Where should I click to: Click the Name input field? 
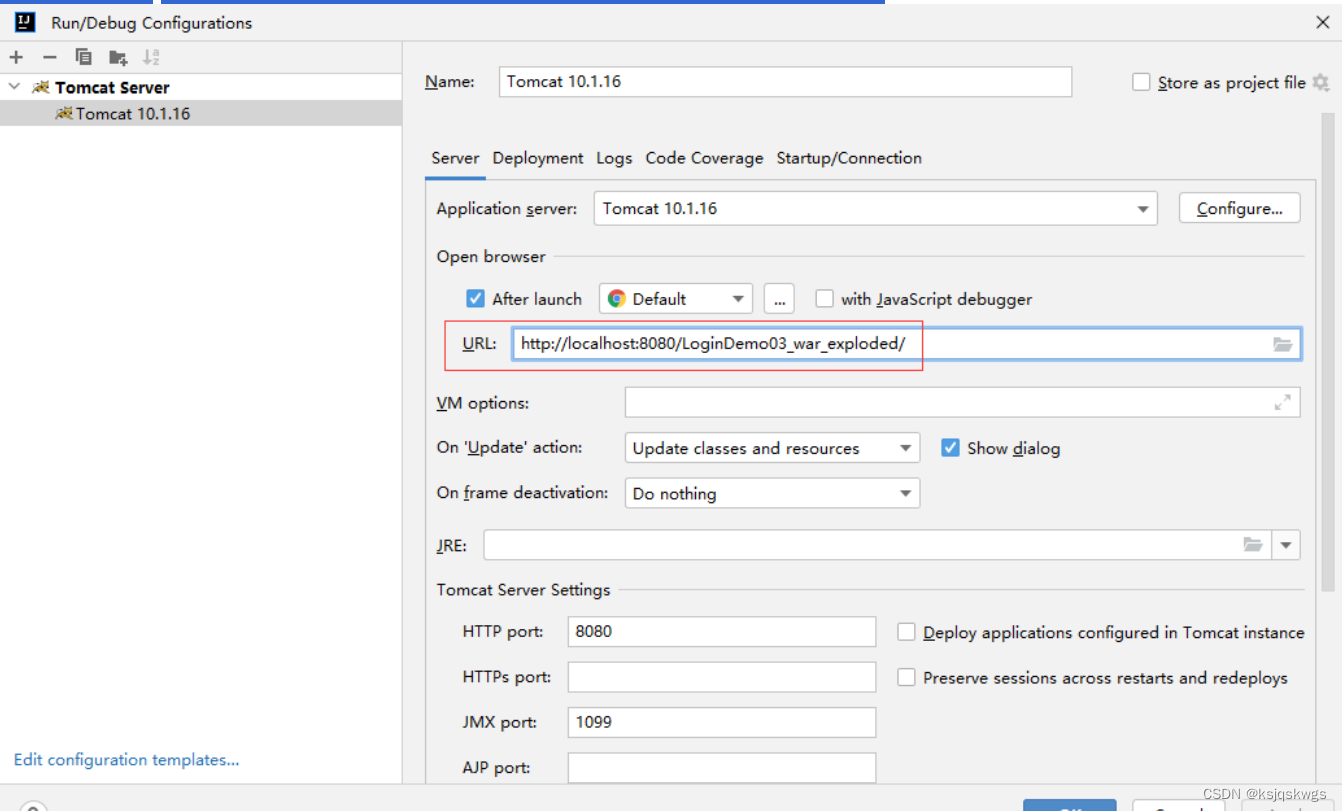[785, 82]
